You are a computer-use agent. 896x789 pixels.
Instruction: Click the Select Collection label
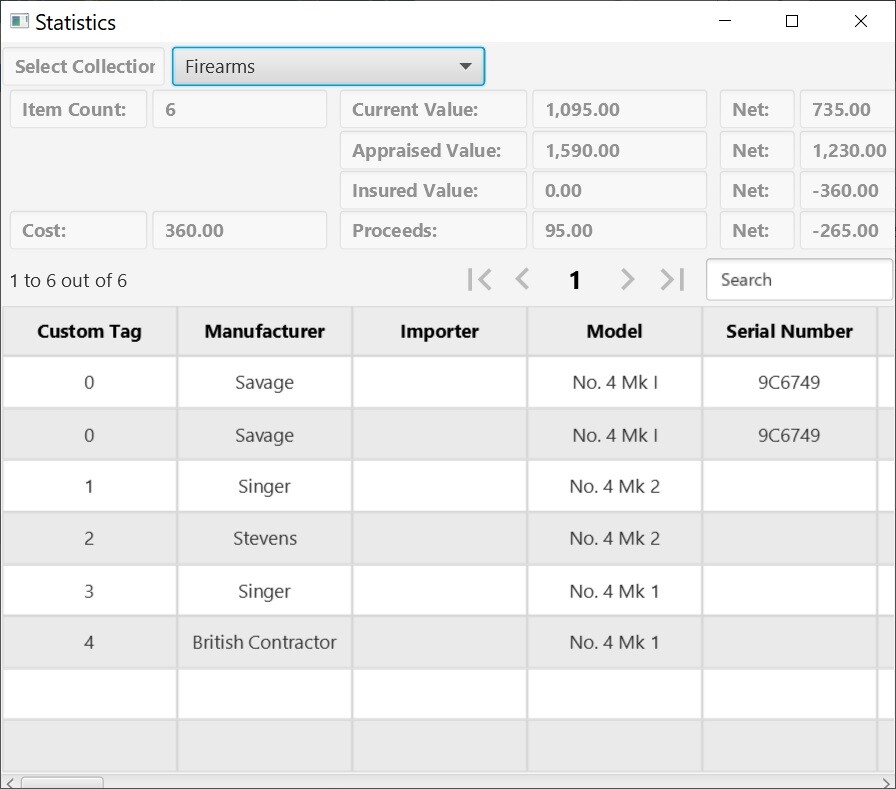84,66
